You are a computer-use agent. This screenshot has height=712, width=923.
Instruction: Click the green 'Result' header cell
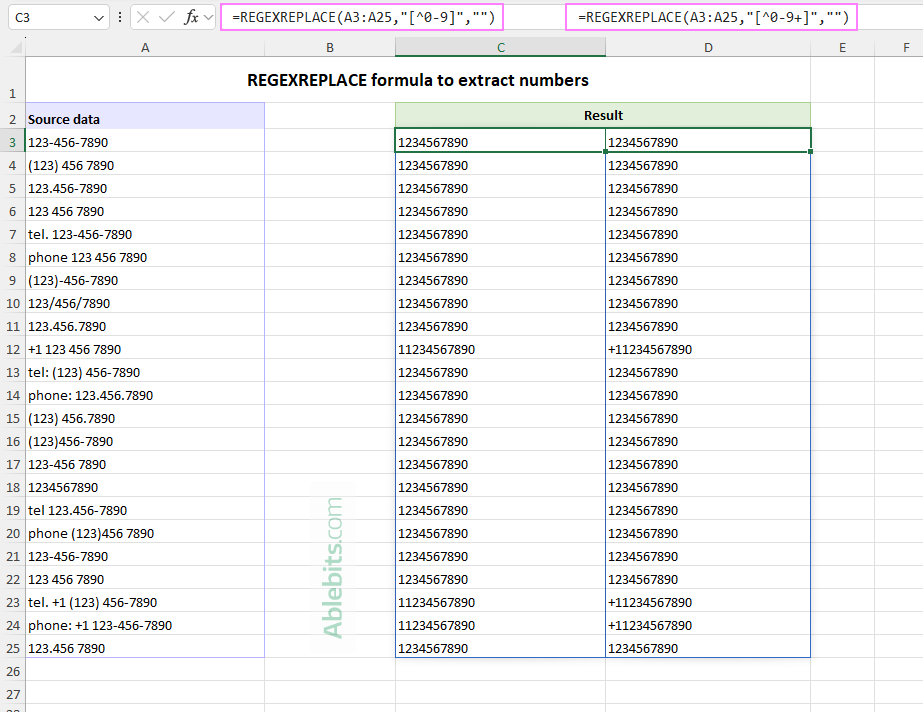click(x=603, y=115)
